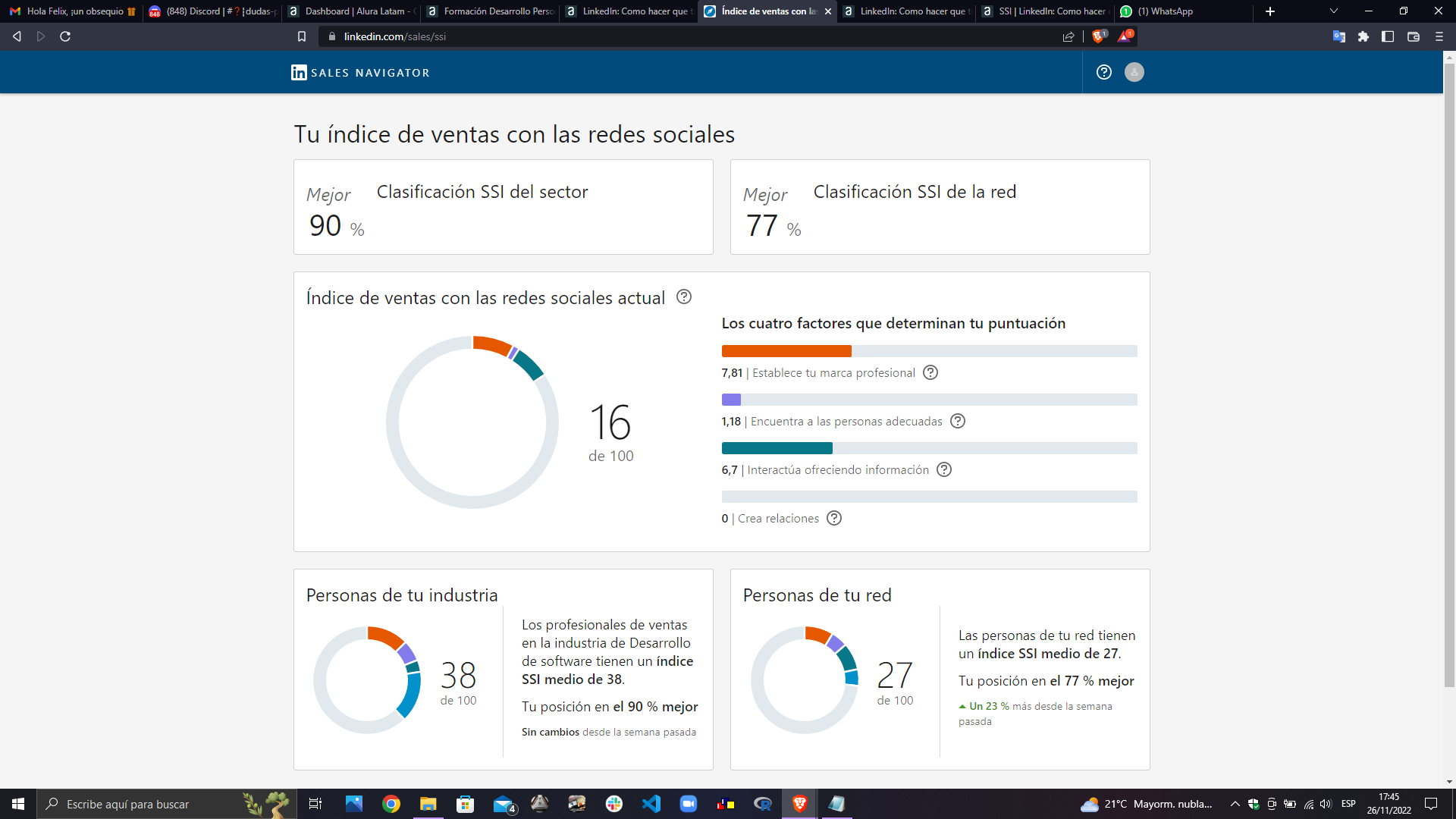Click Clasificación SSI de la red 77%
Screen dimensions: 1456x819
[940, 210]
